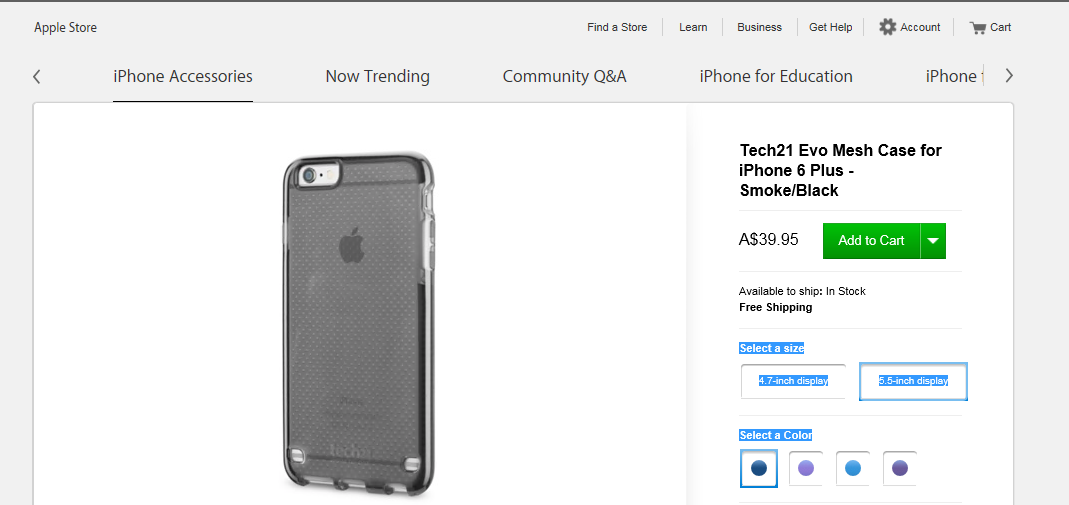
Task: Select the 5.5-inch display size
Action: [x=913, y=381]
